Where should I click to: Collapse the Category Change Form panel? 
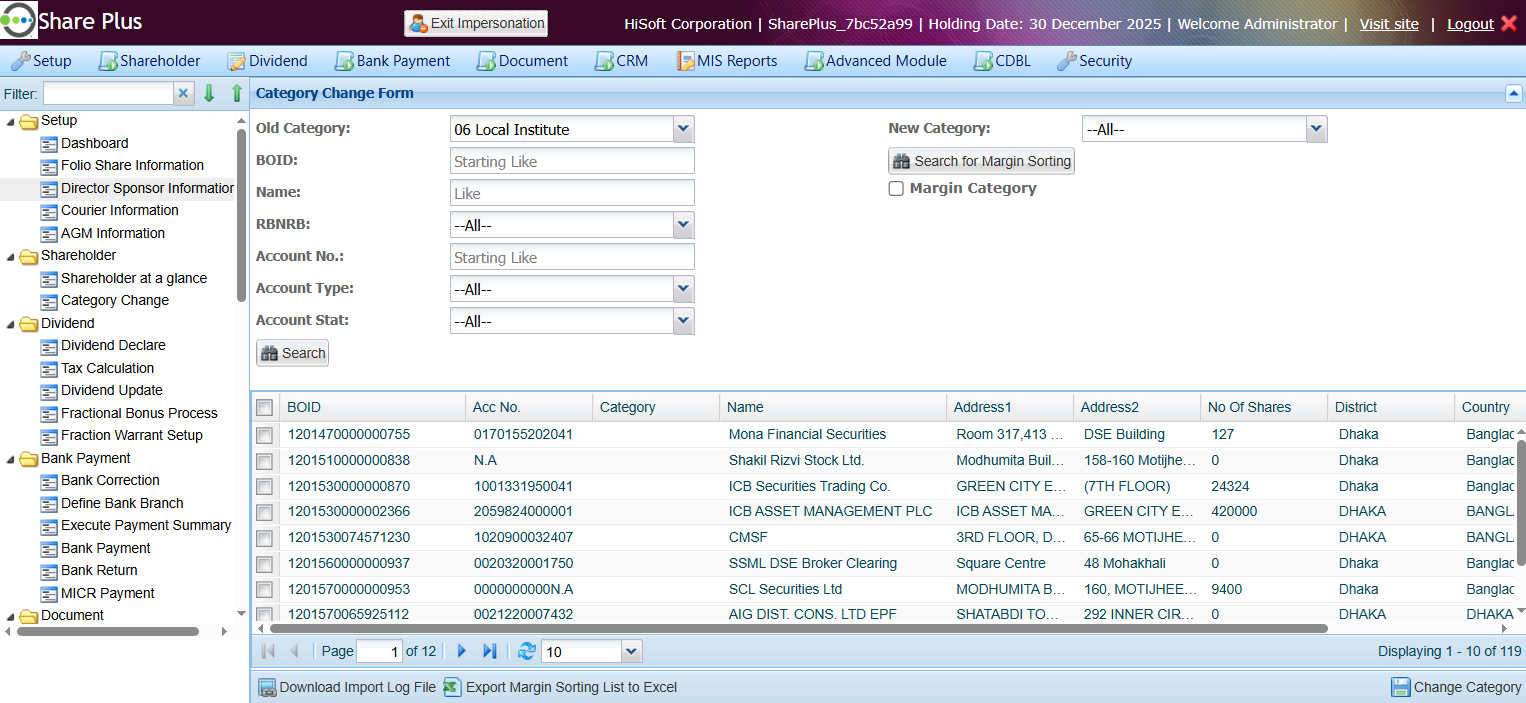point(1514,93)
